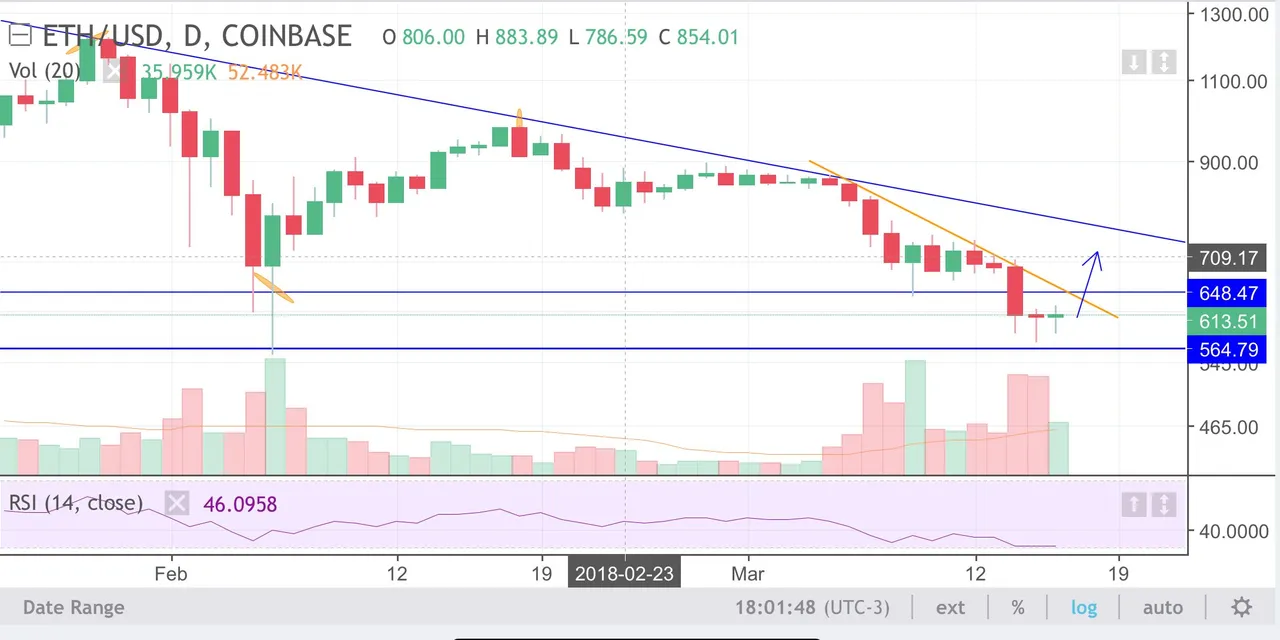Remove the RSI indicator with its X icon
Screen dimensions: 1280x640
pyautogui.click(x=176, y=504)
